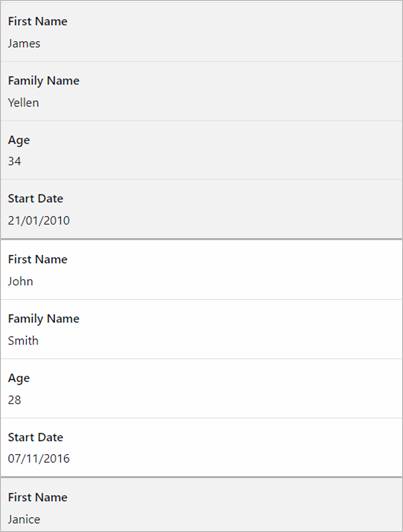The image size is (403, 532).
Task: Click the John Smith record's Start Date cell
Action: [202, 447]
